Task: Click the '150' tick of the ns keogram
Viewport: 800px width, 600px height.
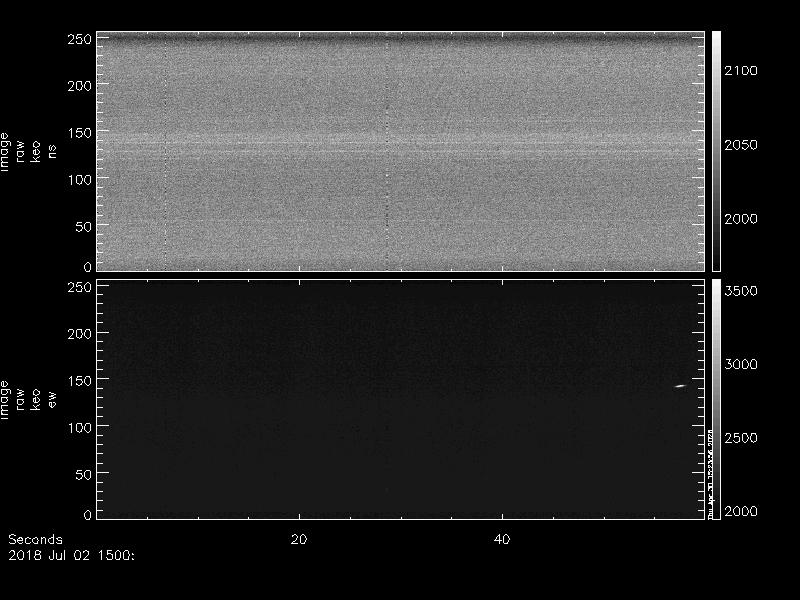Action: 80,133
